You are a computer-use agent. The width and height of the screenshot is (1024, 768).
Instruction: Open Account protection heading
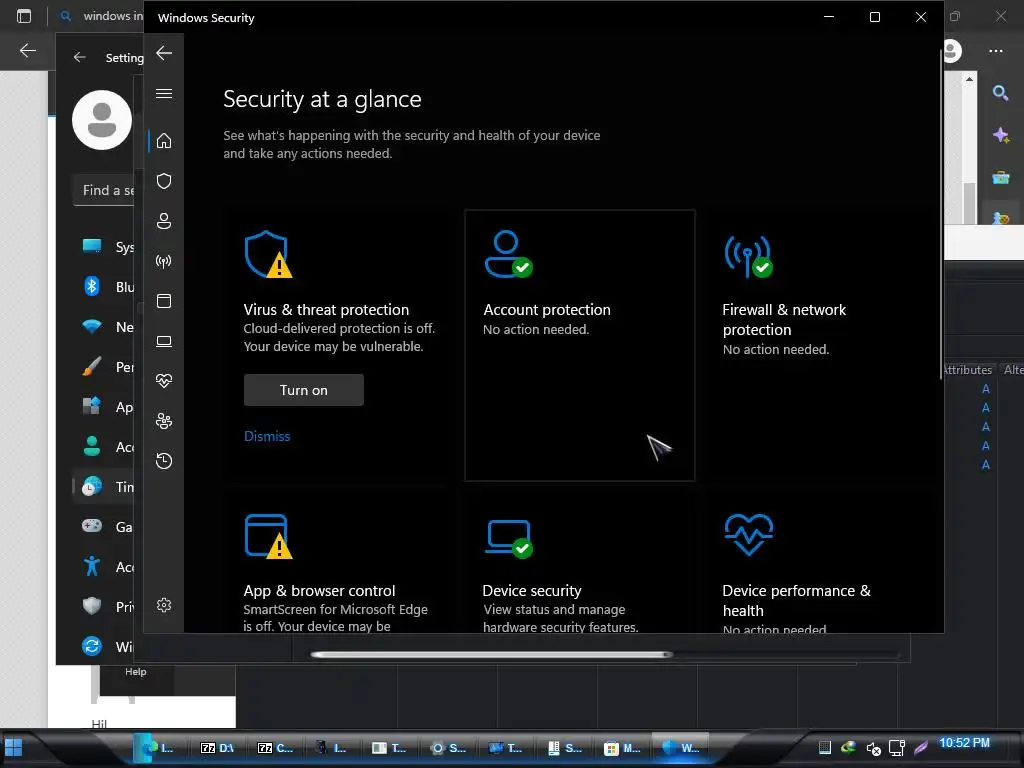tap(547, 310)
